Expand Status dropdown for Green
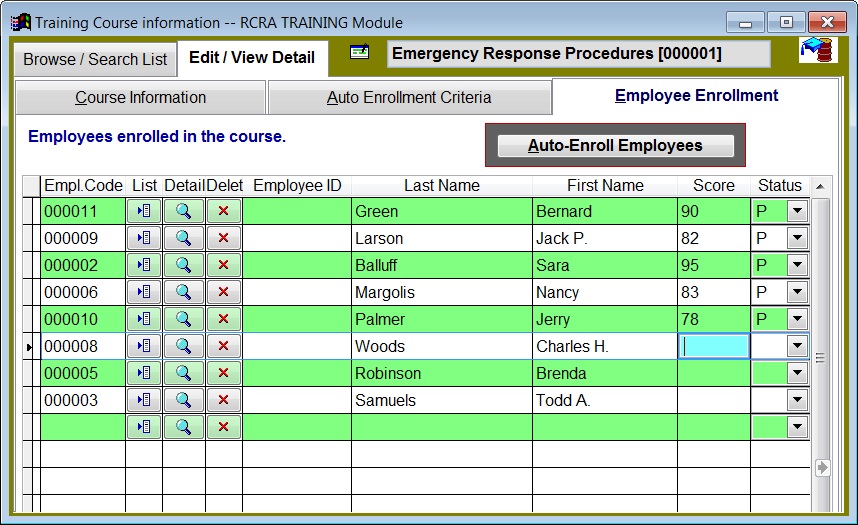858x525 pixels. click(797, 211)
